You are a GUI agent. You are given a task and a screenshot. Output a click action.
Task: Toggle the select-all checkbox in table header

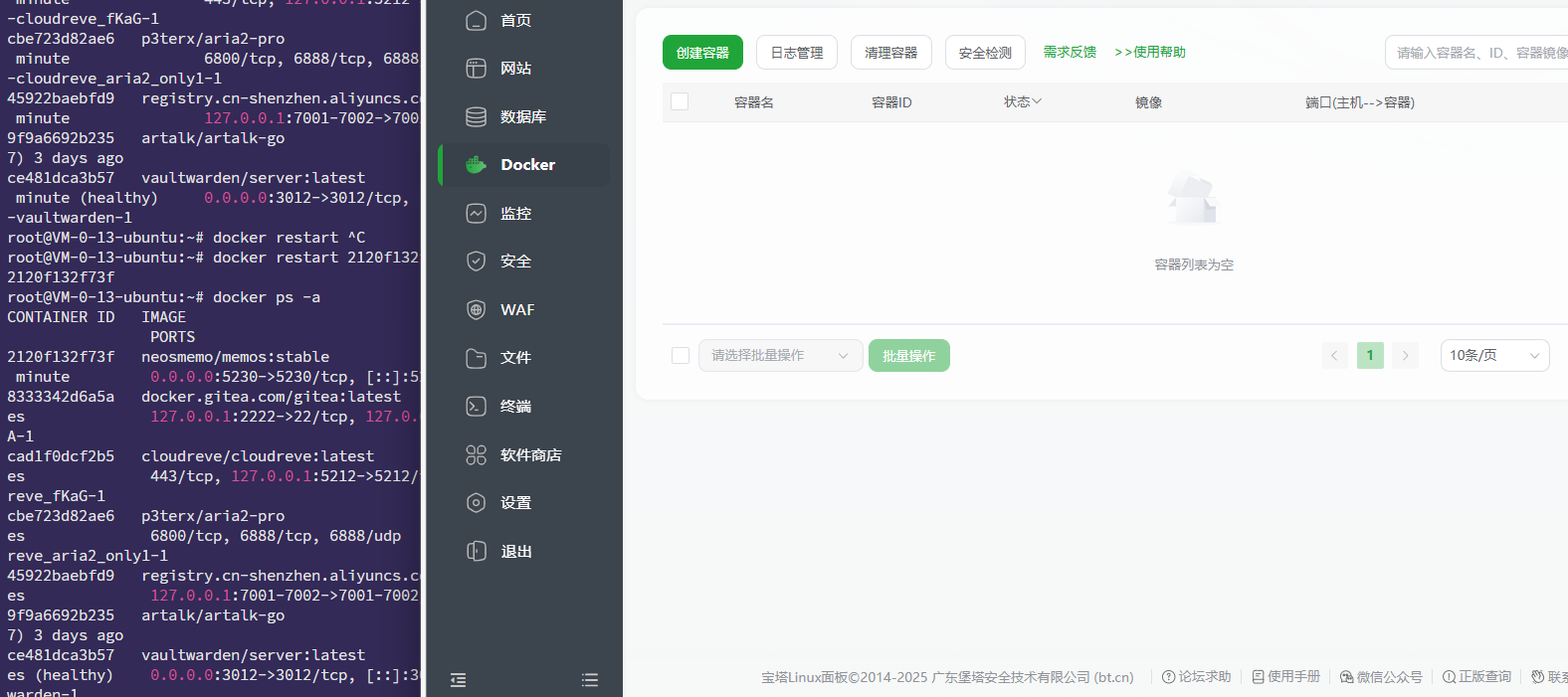tap(680, 101)
